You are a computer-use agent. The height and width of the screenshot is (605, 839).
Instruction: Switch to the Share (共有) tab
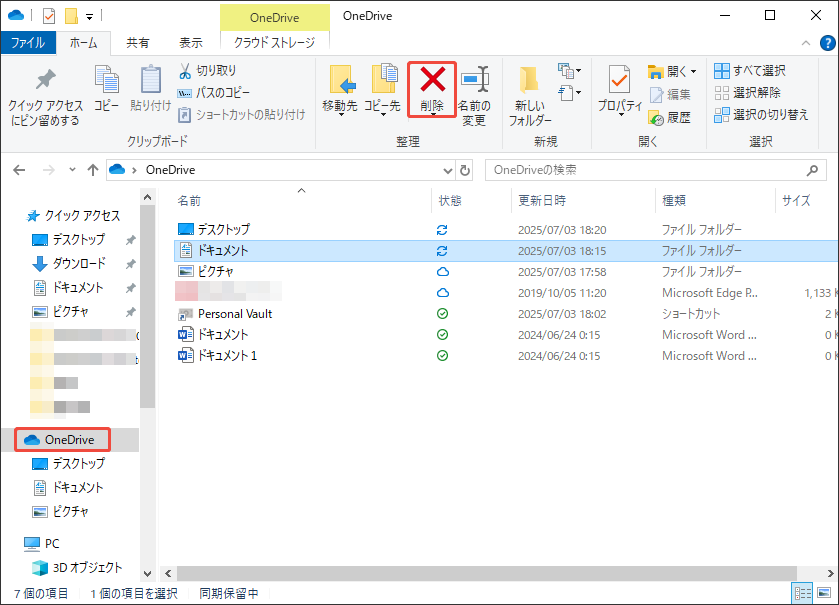[138, 43]
